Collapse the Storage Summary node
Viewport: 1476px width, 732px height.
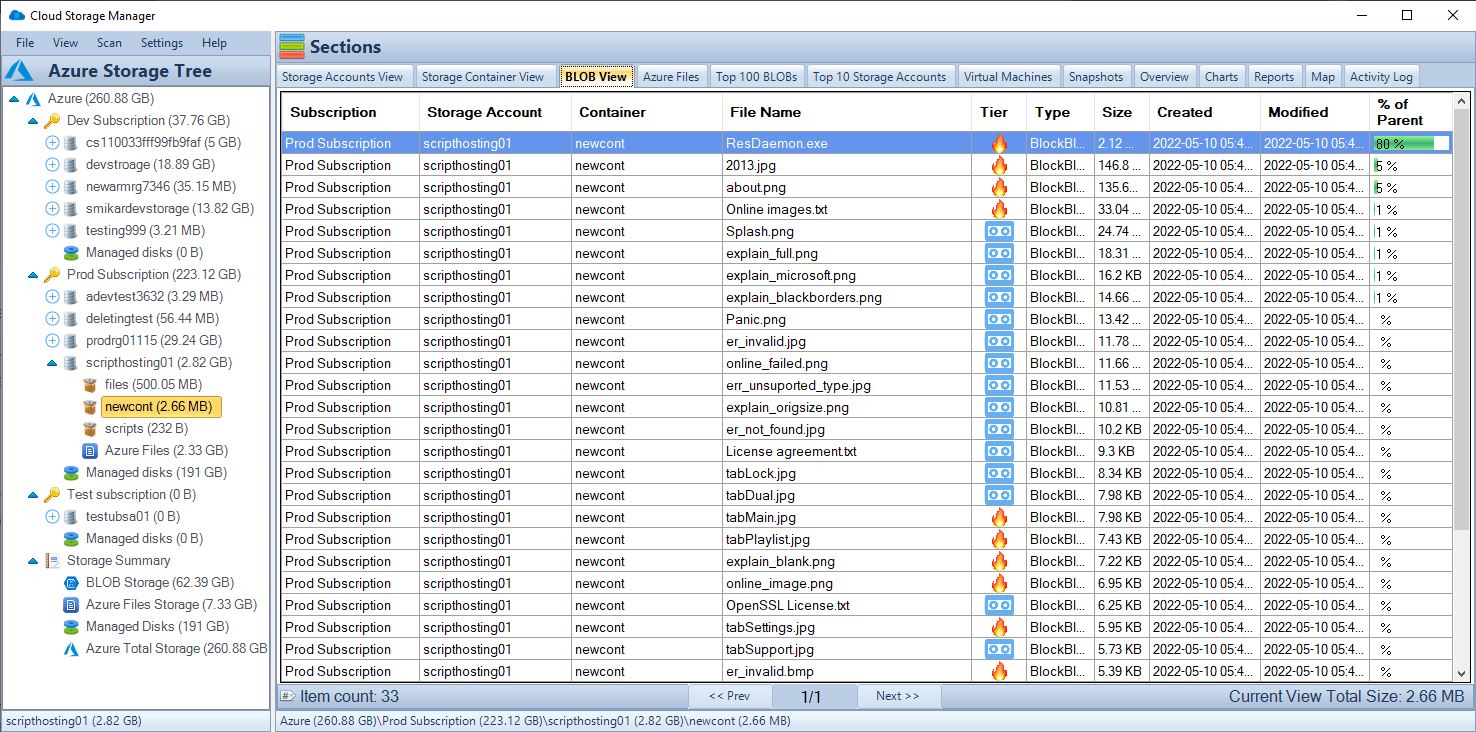33,561
